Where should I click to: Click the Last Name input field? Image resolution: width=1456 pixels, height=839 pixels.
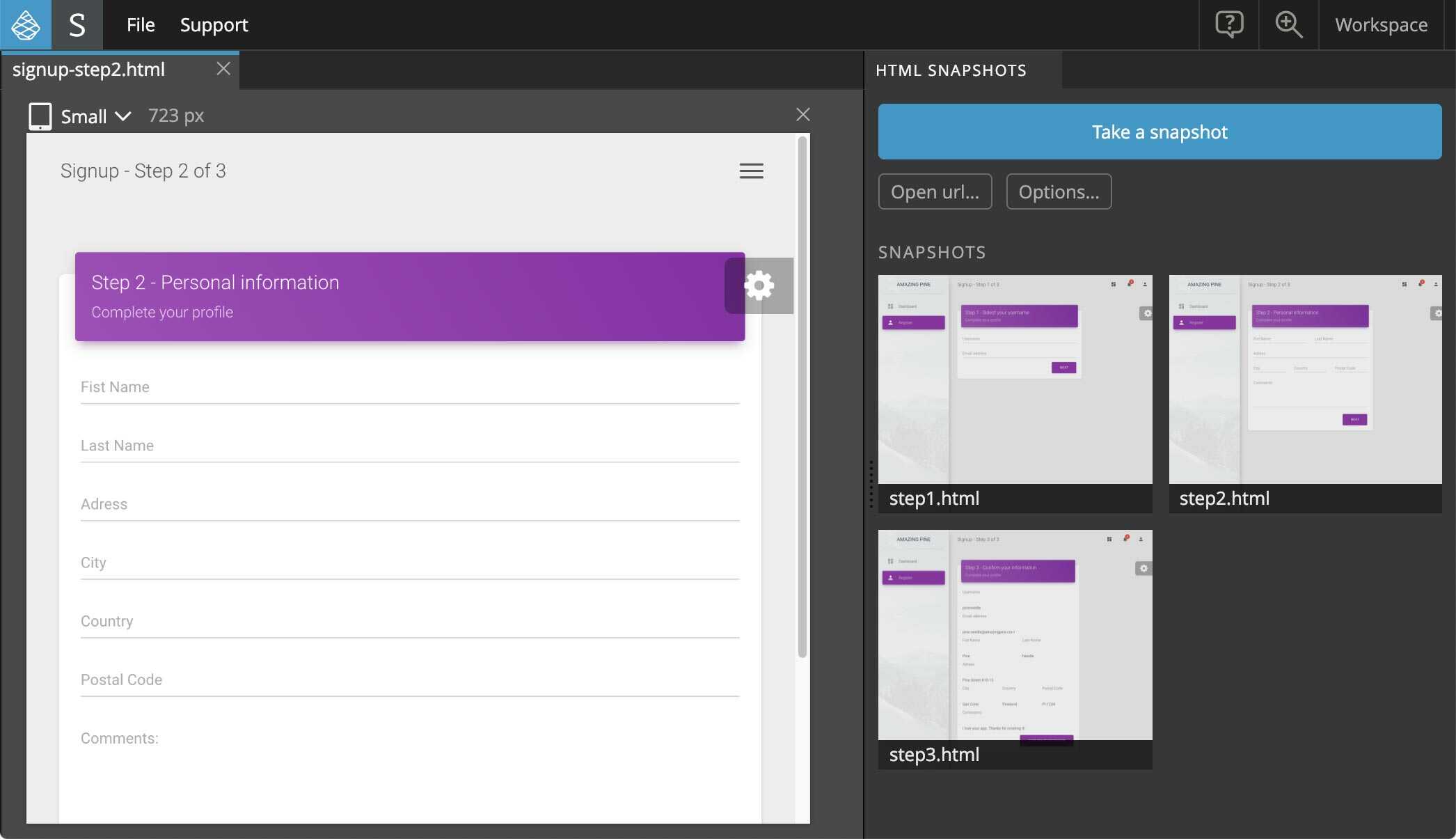(409, 446)
